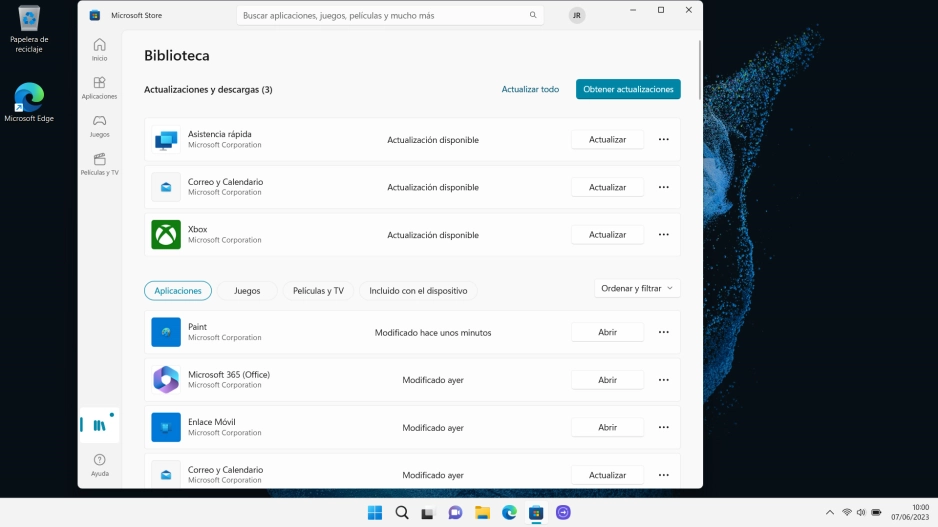Select the Microsoft Edge desktop shortcut
This screenshot has width=938, height=527.
(29, 102)
